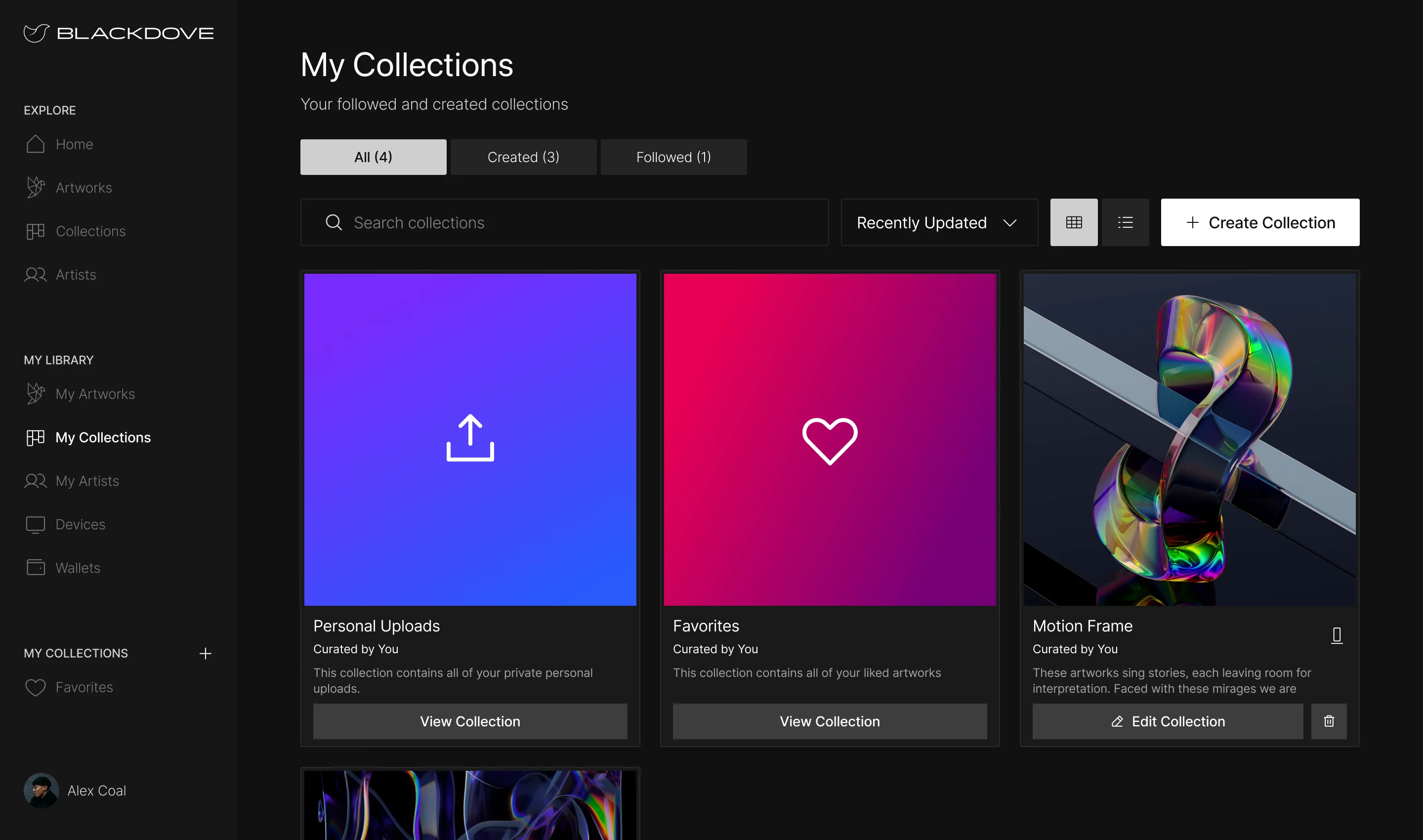This screenshot has height=840, width=1423.
Task: Open the fourth collection's cut-off thumbnail
Action: point(470,805)
